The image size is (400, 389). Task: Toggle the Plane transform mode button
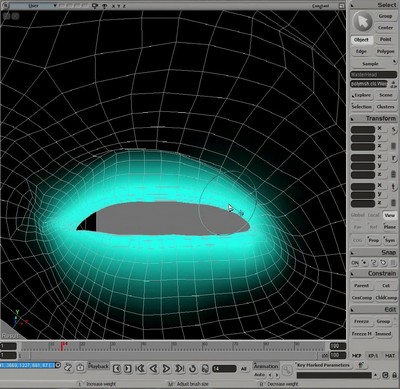click(x=390, y=227)
